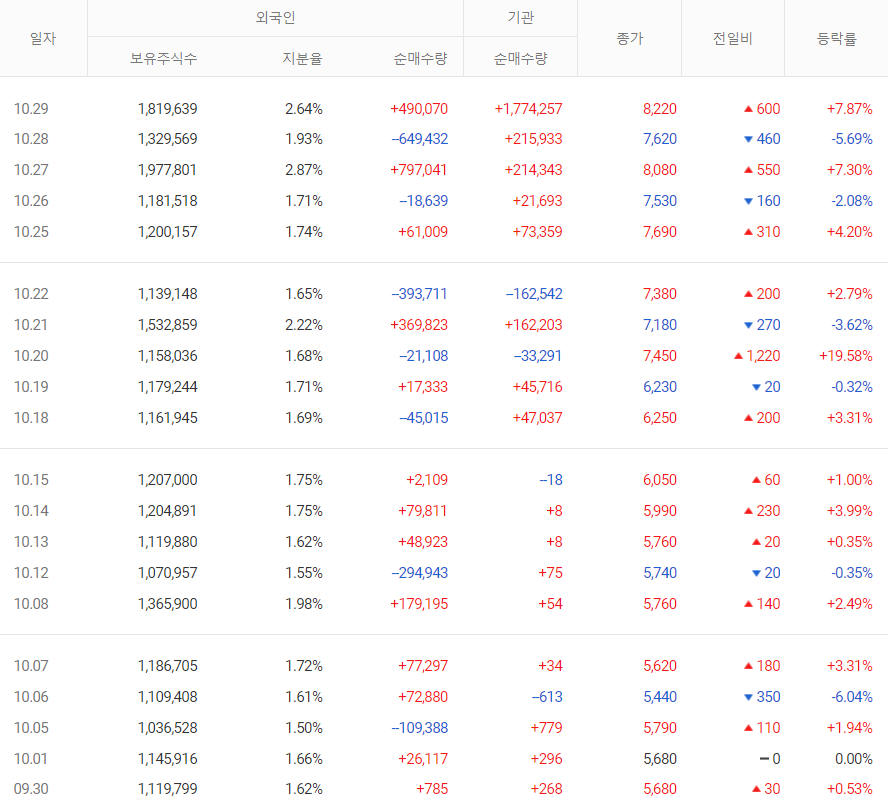Click the 전일비 column header
894x808 pixels.
tap(733, 38)
